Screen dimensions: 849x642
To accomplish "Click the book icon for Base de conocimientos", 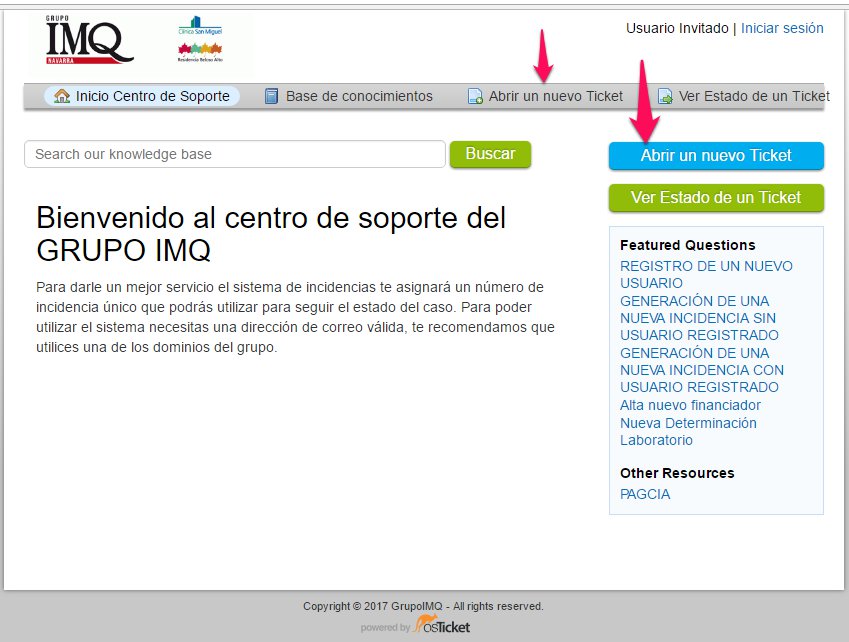I will pyautogui.click(x=271, y=96).
